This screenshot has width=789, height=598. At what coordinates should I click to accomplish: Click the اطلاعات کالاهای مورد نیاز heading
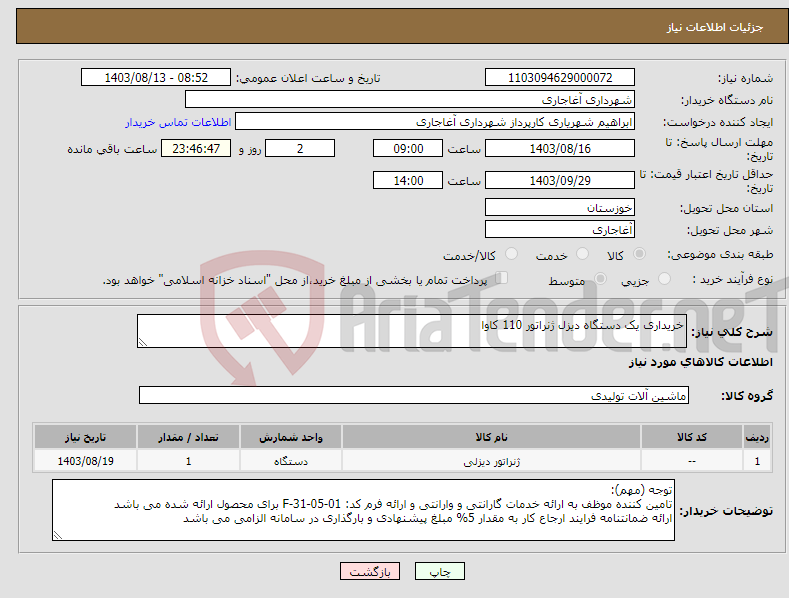(700, 362)
